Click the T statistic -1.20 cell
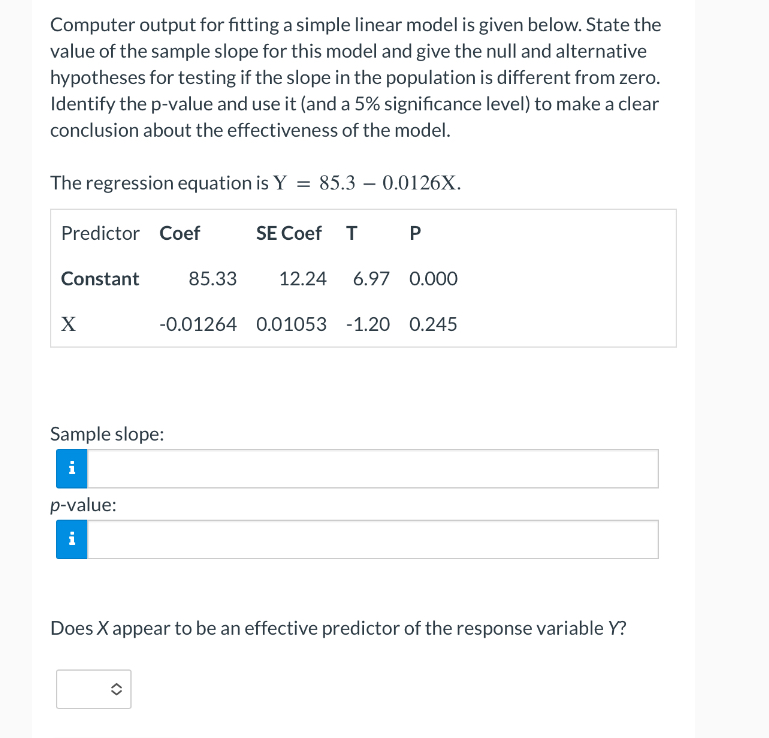Image resolution: width=769 pixels, height=738 pixels. point(368,324)
